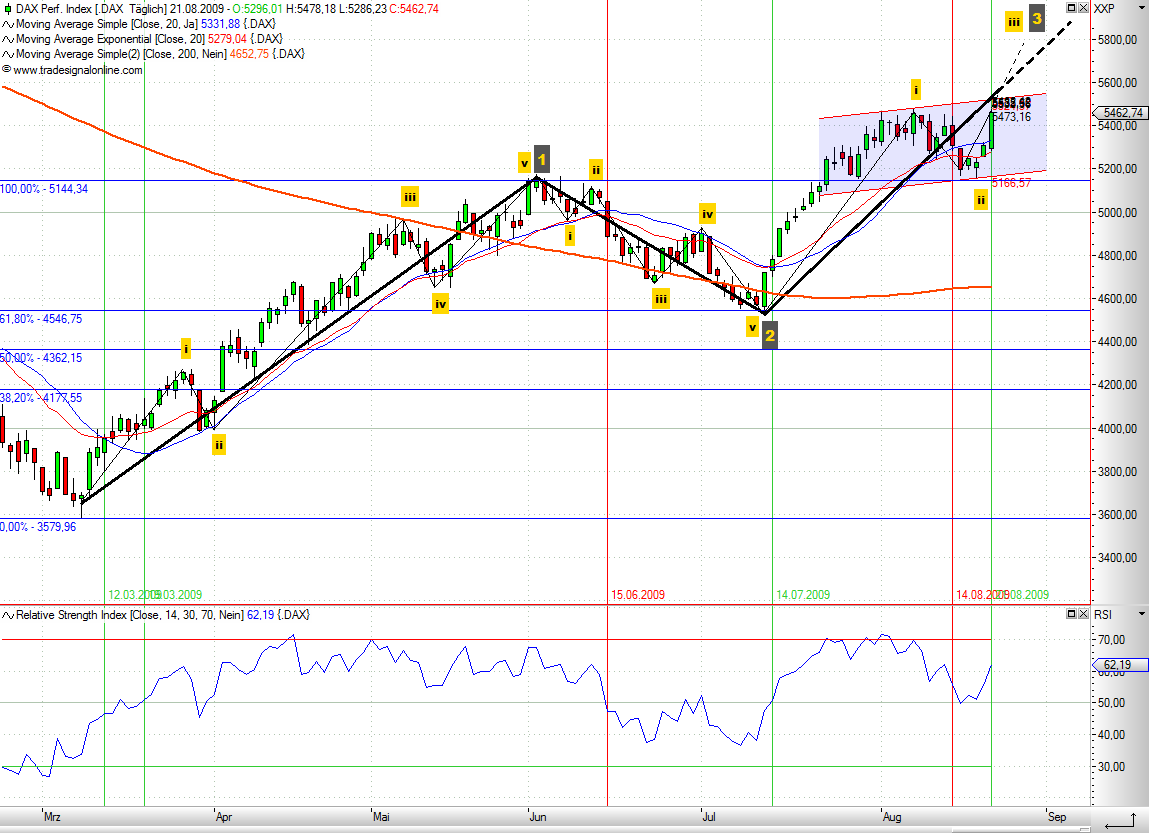Select the 50,00% - 4362,15 Fibonacci label
Viewport: 1149px width, 833px height.
41,358
